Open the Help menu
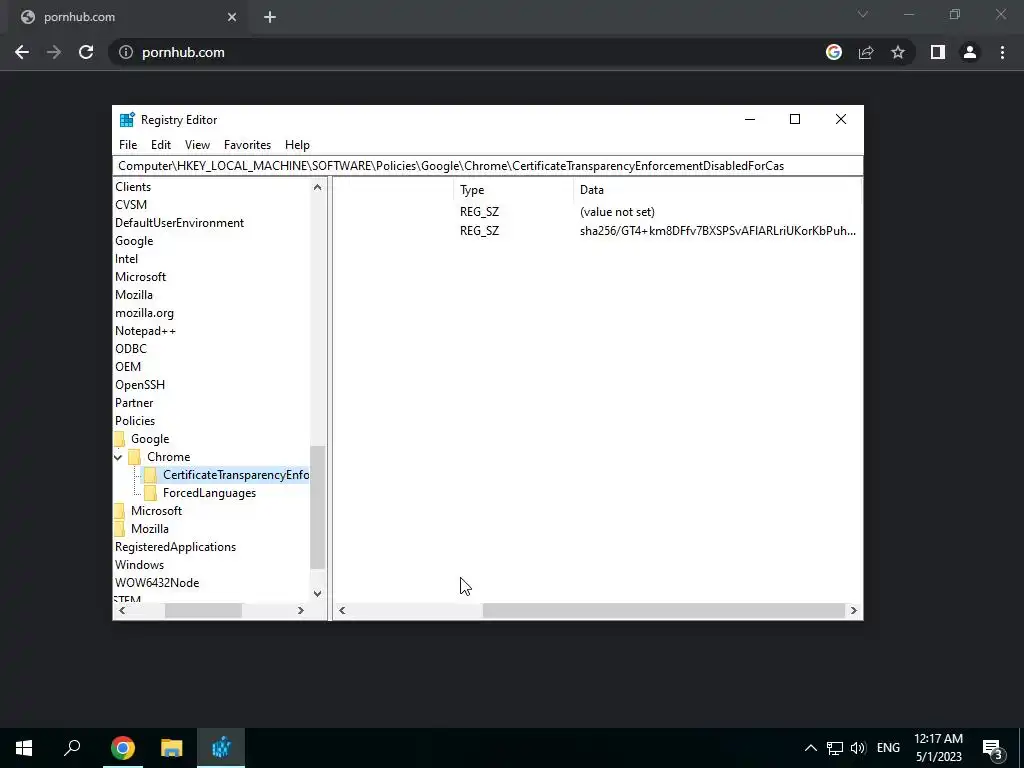 [297, 145]
